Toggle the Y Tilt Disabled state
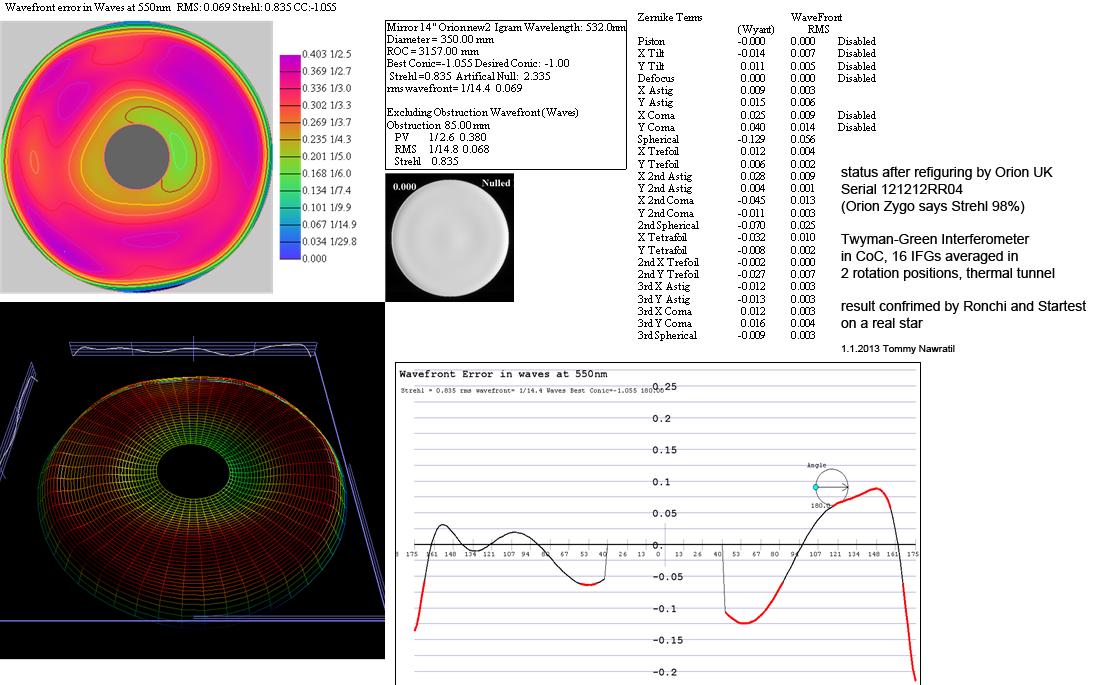Viewport: 1102px width, 685px height. (856, 66)
